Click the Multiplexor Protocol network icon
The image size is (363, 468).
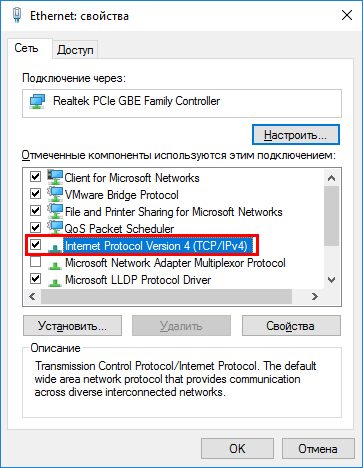point(55,265)
